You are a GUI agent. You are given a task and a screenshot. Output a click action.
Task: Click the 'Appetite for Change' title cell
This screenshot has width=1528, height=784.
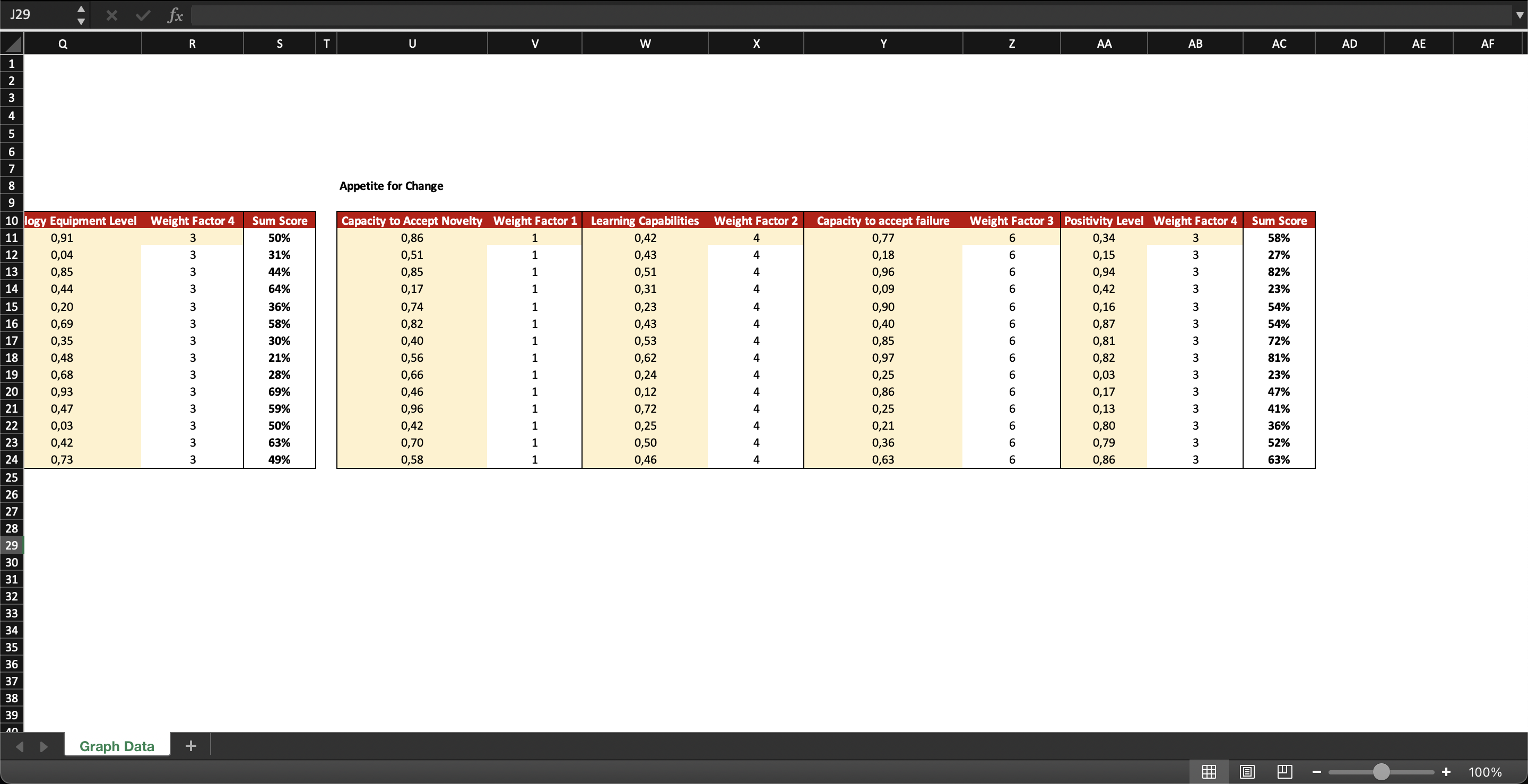click(391, 186)
